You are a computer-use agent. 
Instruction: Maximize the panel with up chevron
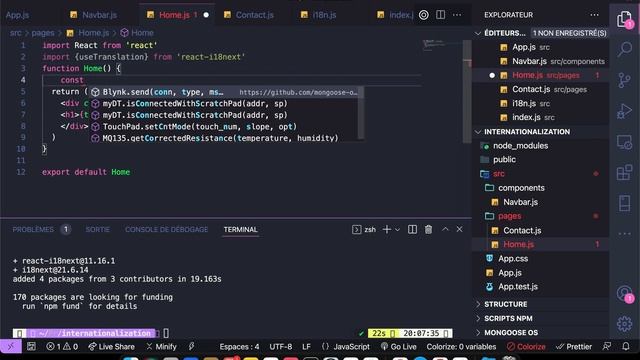click(x=445, y=229)
